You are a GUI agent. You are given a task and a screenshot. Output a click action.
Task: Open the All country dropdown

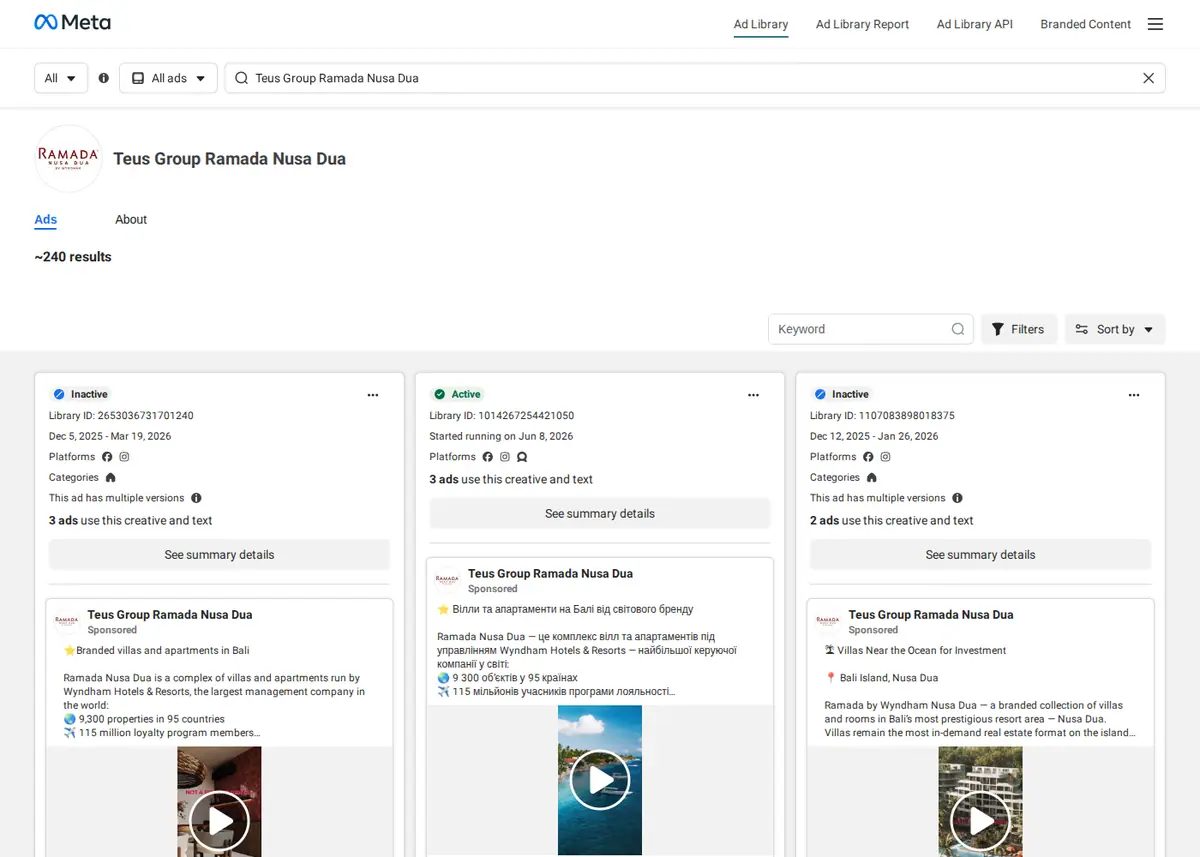(x=61, y=78)
